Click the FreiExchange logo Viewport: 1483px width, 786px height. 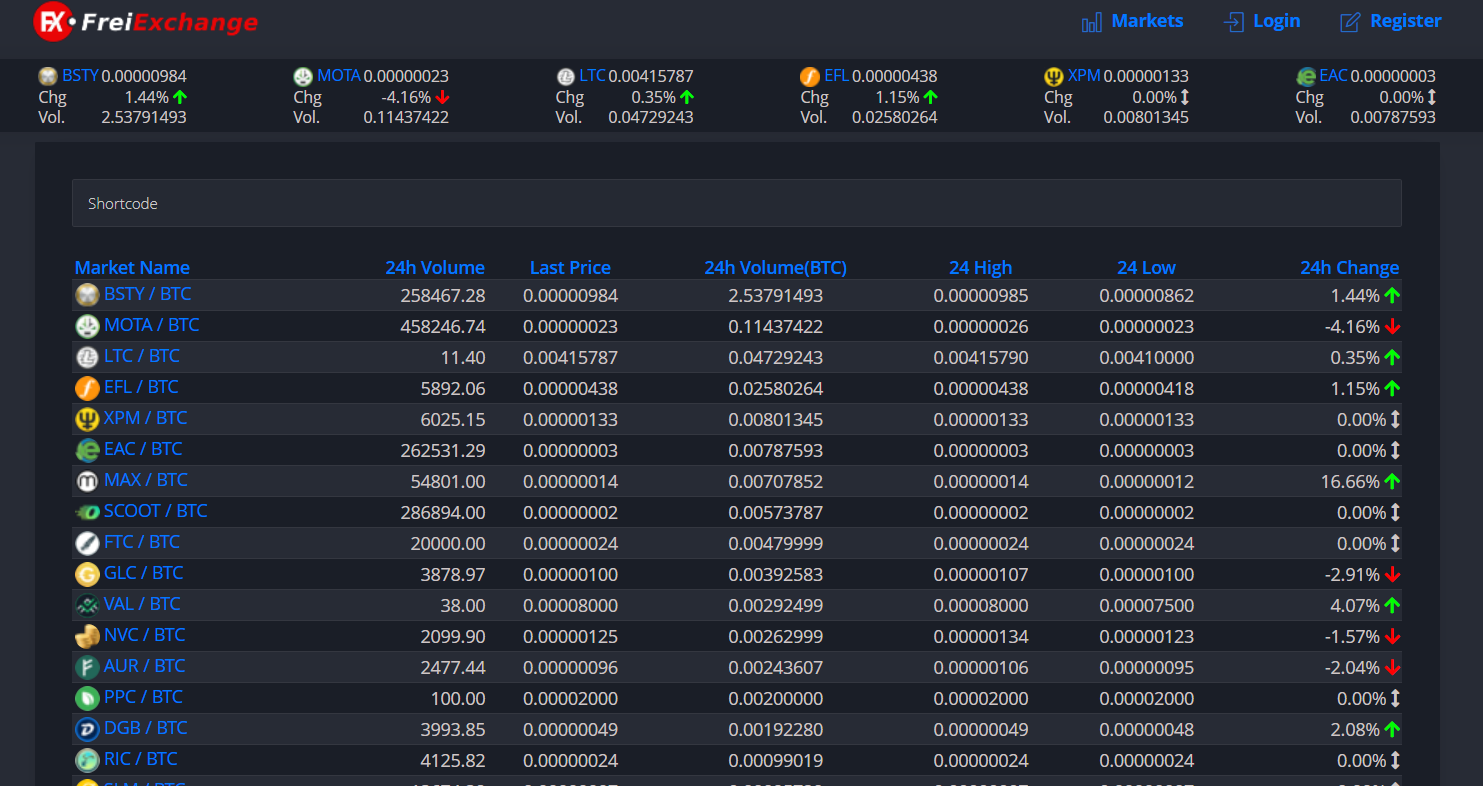coord(146,21)
